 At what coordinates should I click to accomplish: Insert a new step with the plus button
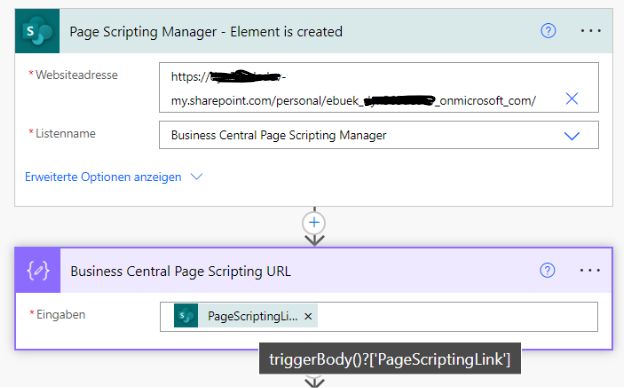[314, 222]
